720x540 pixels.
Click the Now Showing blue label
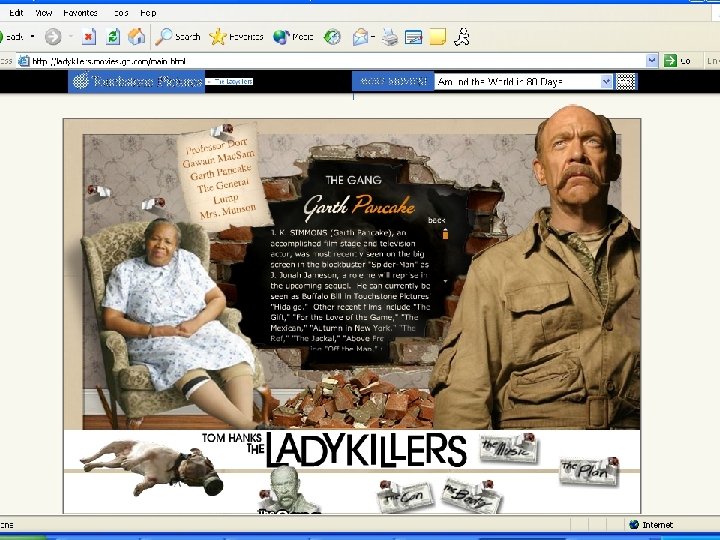[393, 81]
